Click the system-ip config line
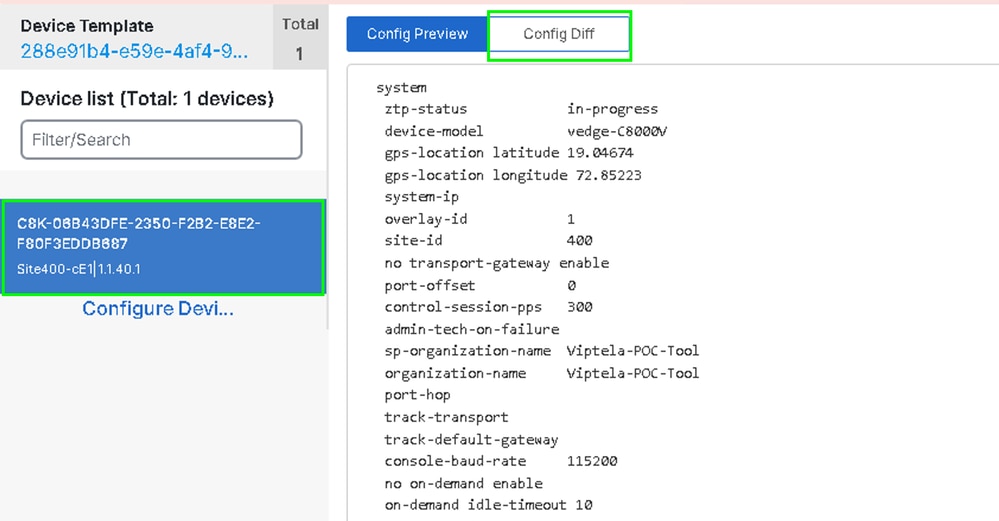The image size is (999, 521). [421, 197]
